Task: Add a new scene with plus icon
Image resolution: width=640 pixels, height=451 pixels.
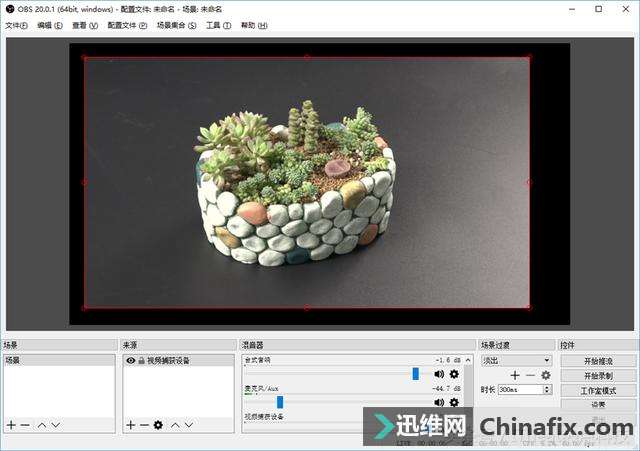Action: tap(11, 425)
